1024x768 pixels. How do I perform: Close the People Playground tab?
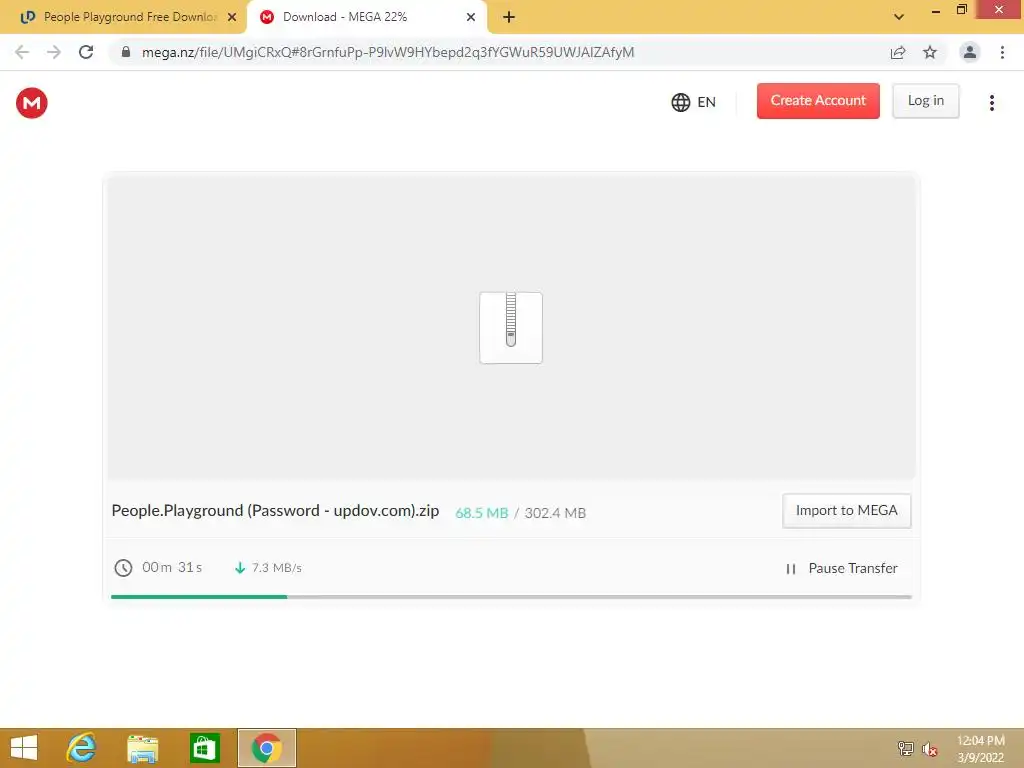pyautogui.click(x=231, y=17)
